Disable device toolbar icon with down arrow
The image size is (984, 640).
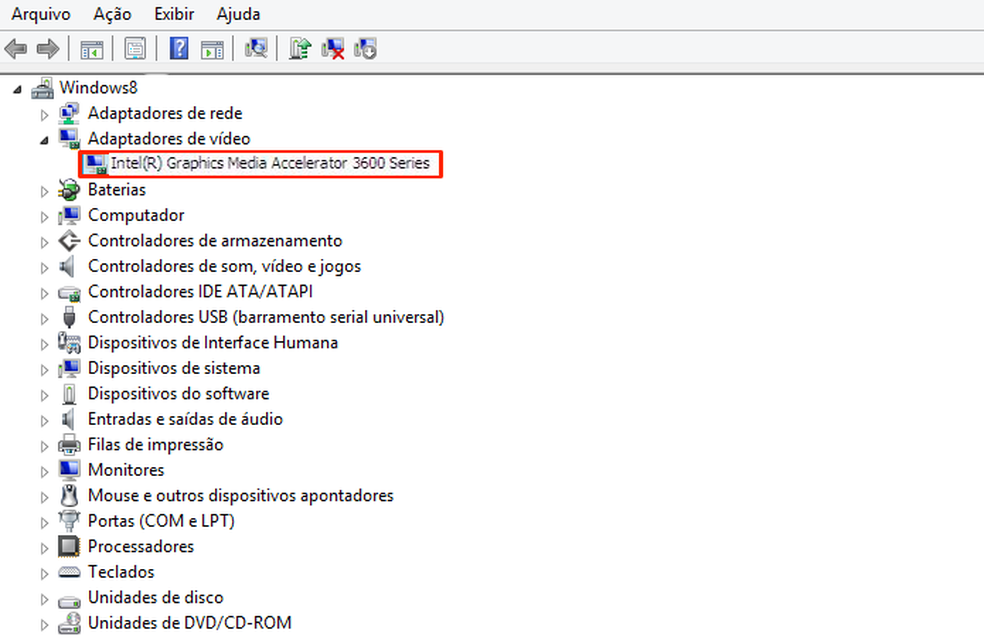point(365,48)
